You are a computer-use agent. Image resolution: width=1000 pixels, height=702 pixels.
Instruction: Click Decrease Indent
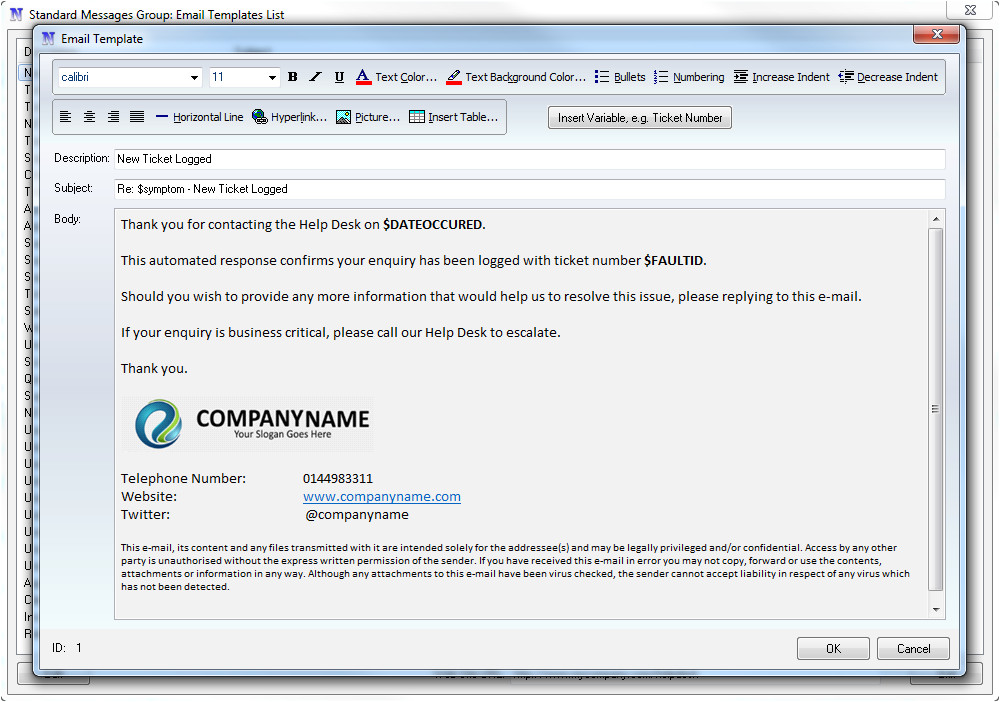coord(888,77)
